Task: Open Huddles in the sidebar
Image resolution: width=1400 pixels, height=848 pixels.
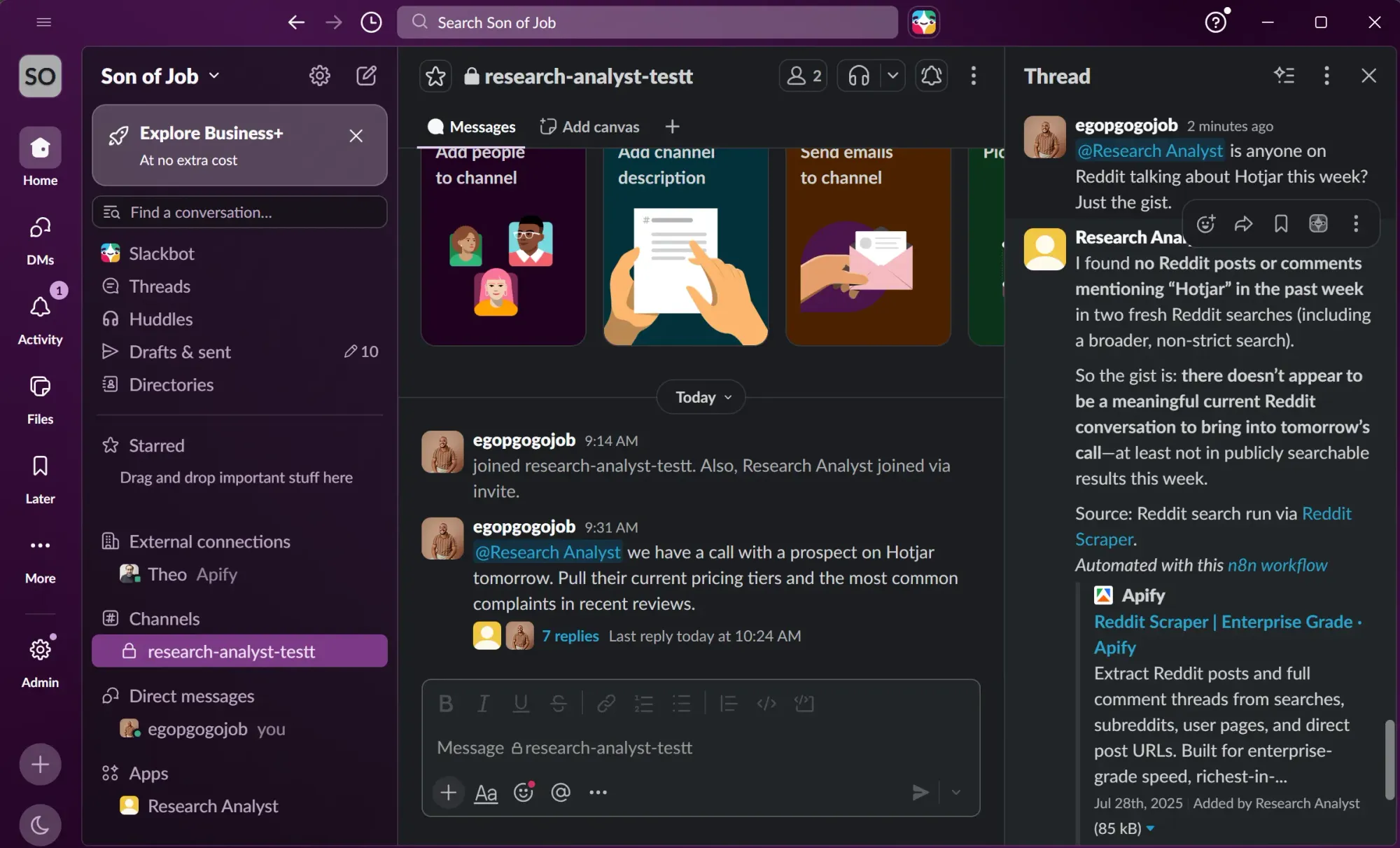Action: [239, 319]
